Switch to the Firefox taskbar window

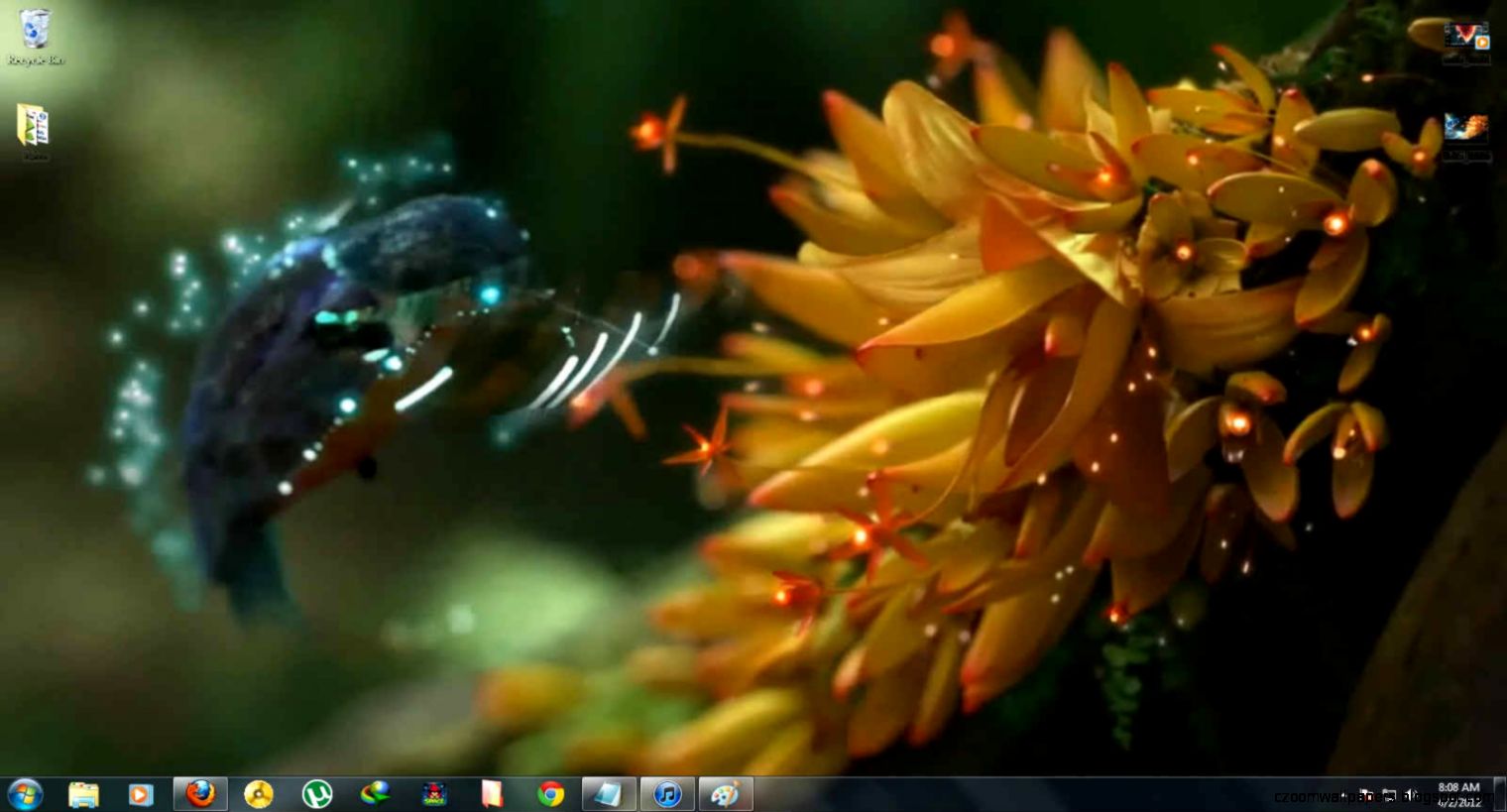(x=201, y=794)
